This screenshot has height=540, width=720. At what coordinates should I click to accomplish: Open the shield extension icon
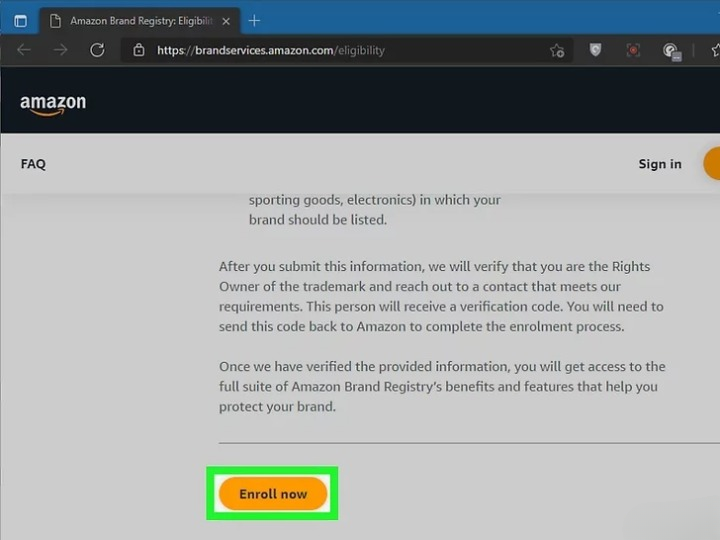595,50
